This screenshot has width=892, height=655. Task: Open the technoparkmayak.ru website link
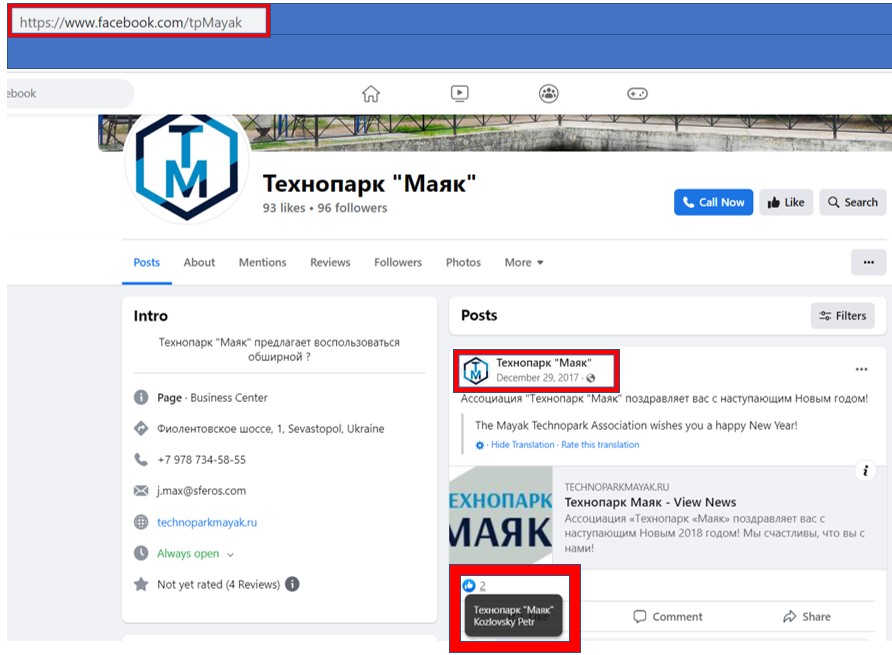tap(207, 522)
